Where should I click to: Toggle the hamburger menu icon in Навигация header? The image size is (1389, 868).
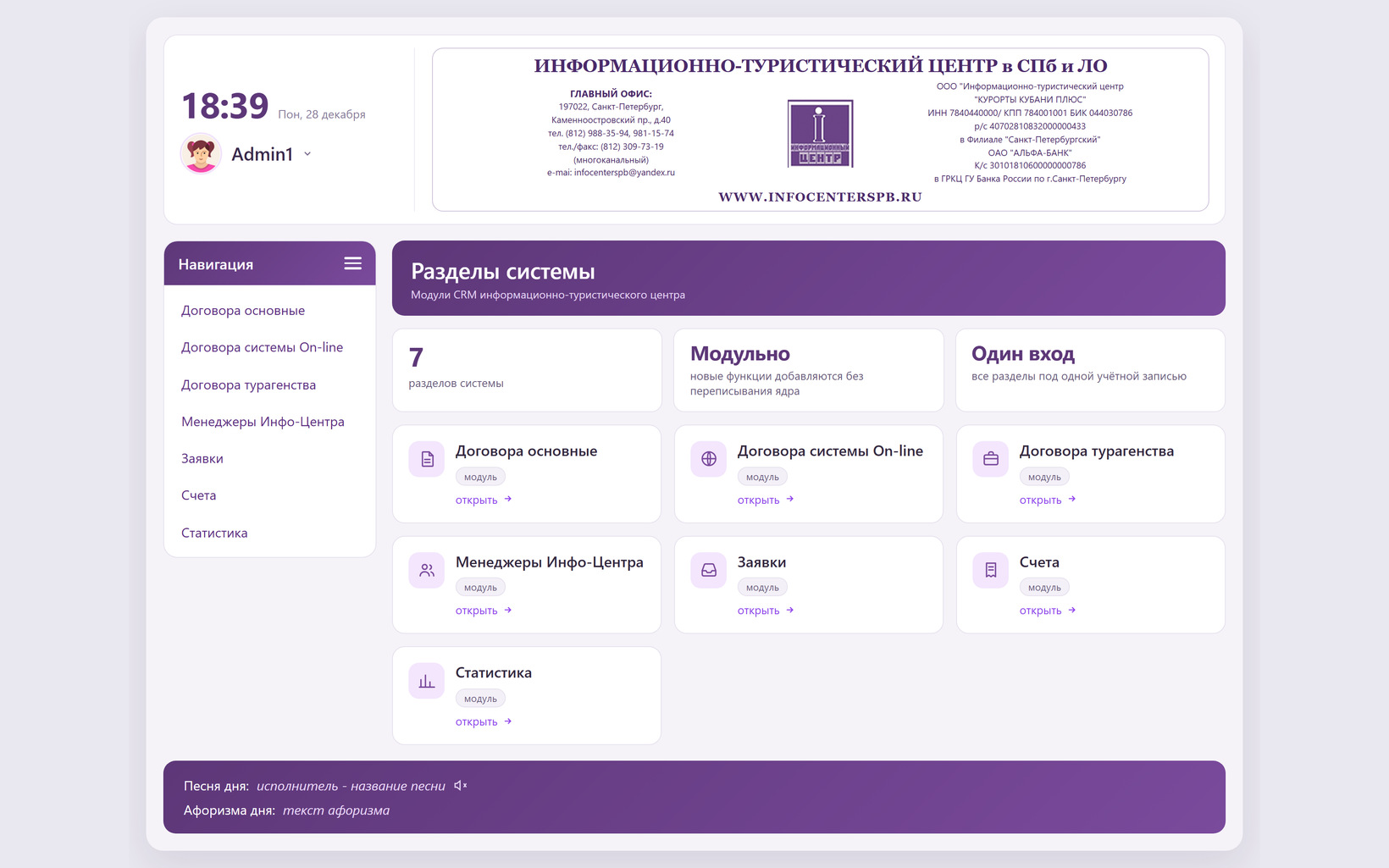point(353,263)
